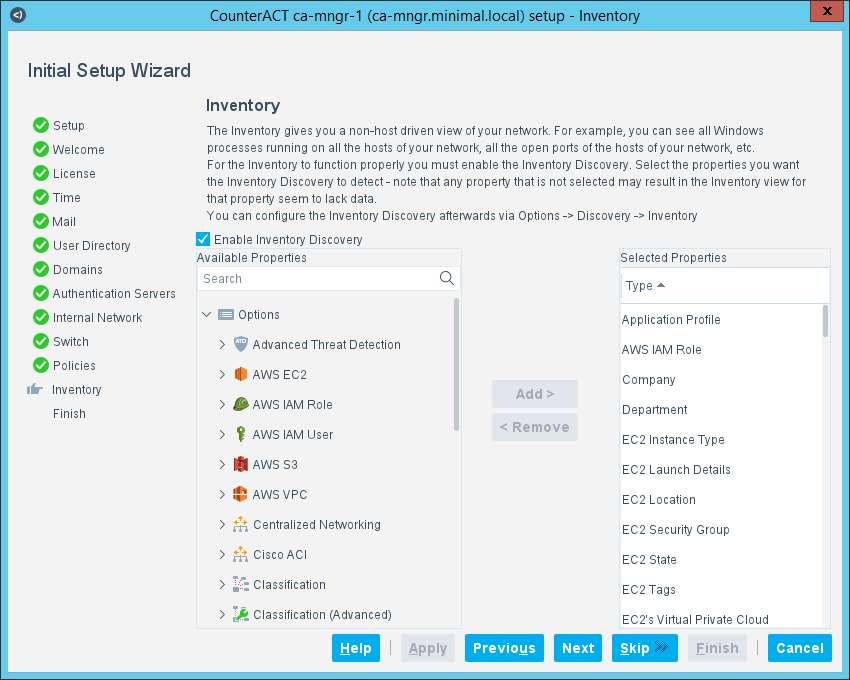
Task: Click the Add > button
Action: point(535,394)
